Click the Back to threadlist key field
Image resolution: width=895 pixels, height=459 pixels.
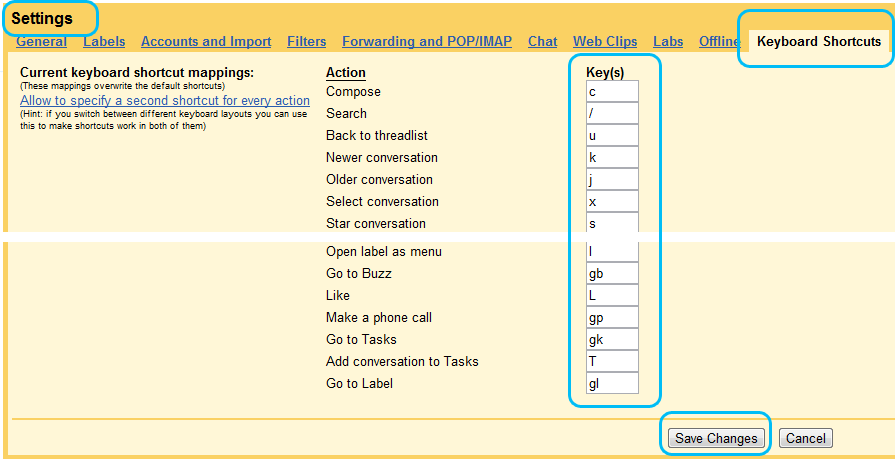point(612,135)
